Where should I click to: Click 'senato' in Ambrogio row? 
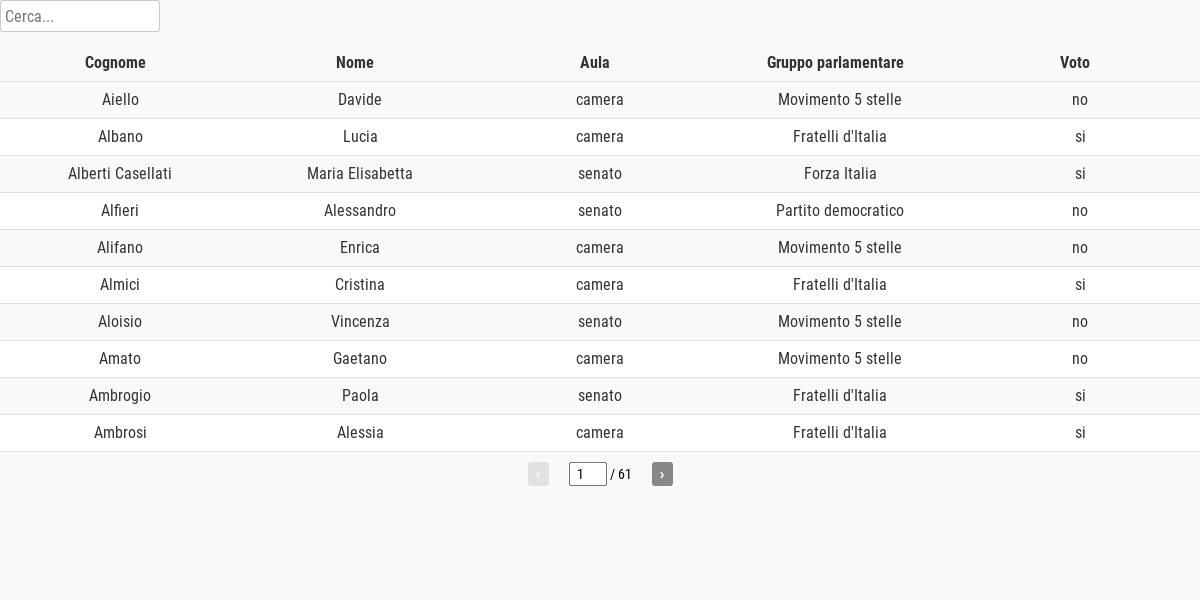[600, 396]
